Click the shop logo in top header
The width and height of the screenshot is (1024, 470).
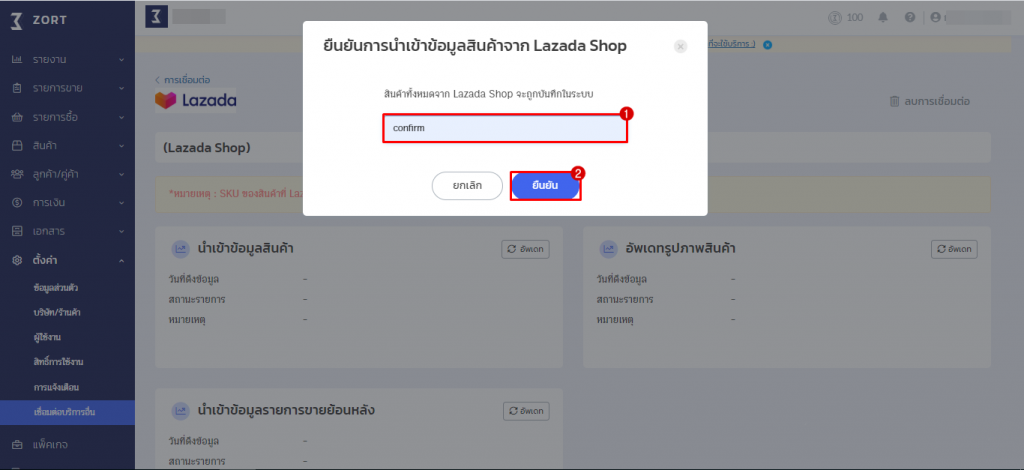157,17
